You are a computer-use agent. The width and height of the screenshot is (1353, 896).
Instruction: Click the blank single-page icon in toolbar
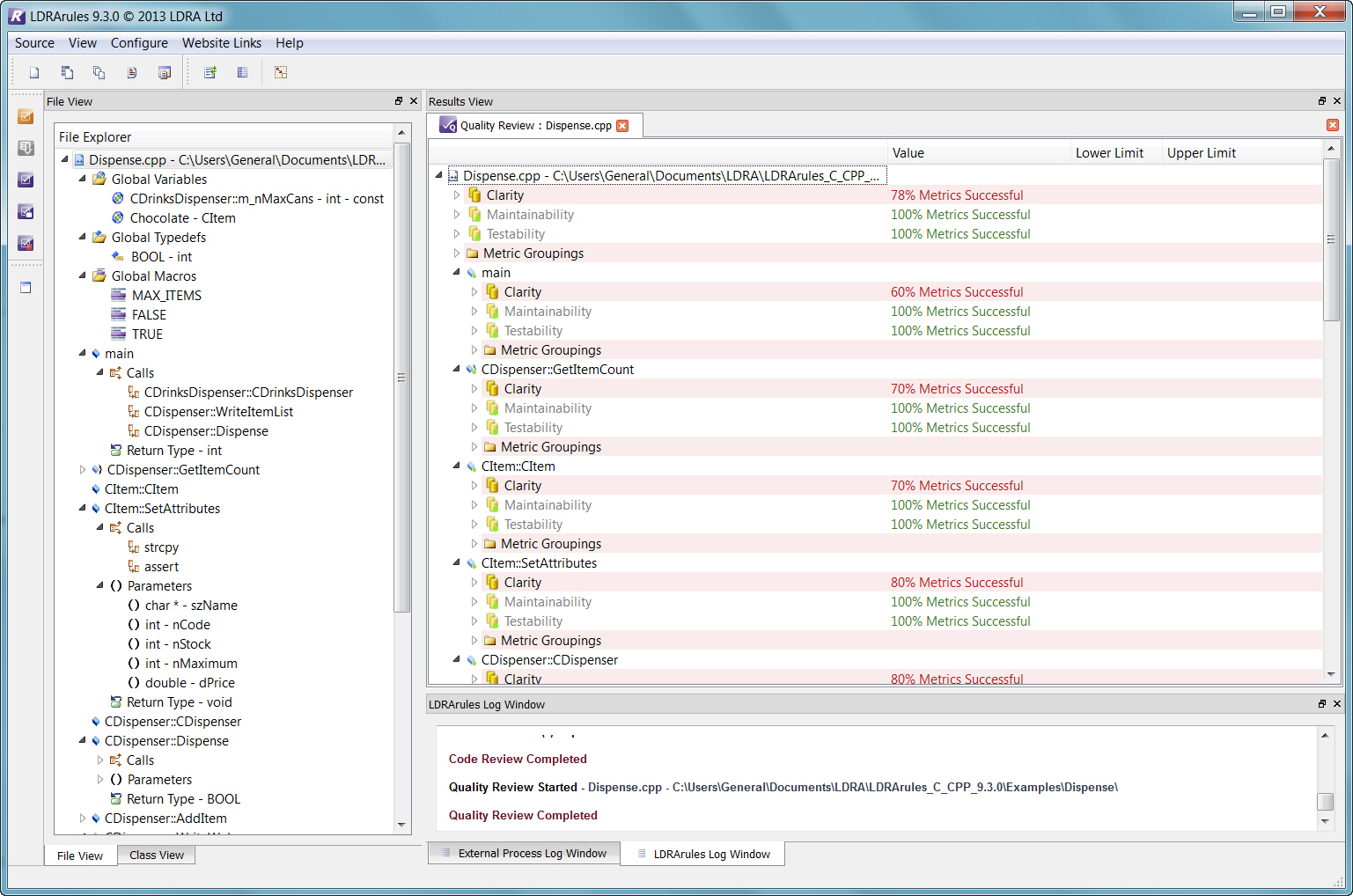[x=34, y=73]
